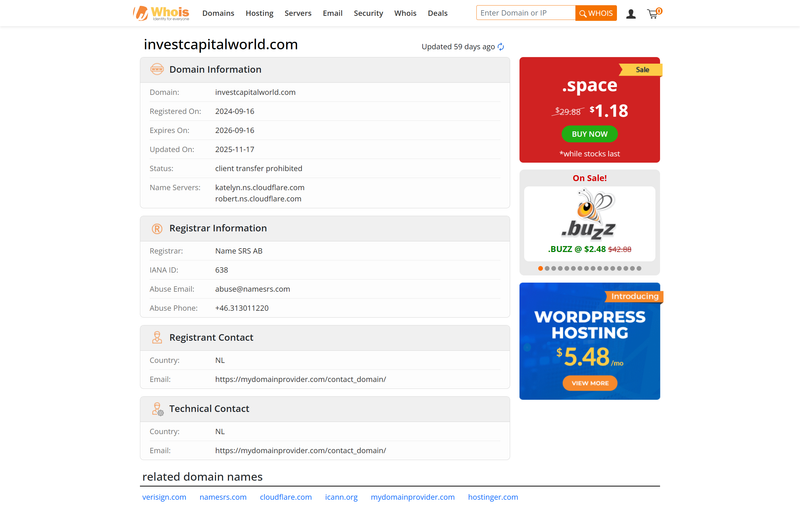Click Registered On date 2024-09-16
The width and height of the screenshot is (800, 514).
point(235,111)
